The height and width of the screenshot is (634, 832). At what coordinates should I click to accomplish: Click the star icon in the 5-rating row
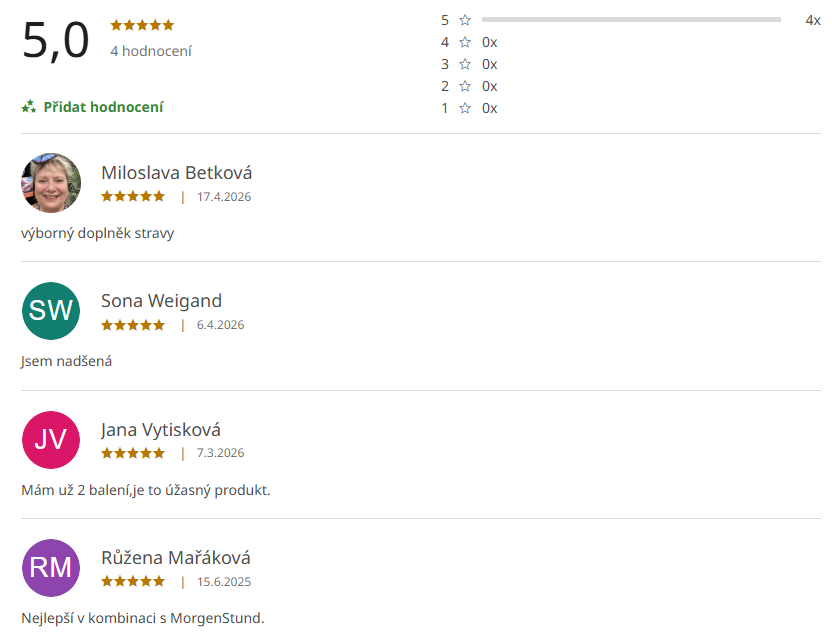pyautogui.click(x=465, y=20)
